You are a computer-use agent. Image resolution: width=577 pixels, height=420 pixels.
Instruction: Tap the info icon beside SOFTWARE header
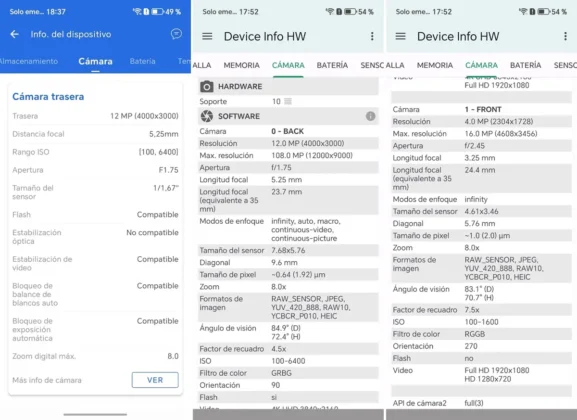(x=371, y=116)
